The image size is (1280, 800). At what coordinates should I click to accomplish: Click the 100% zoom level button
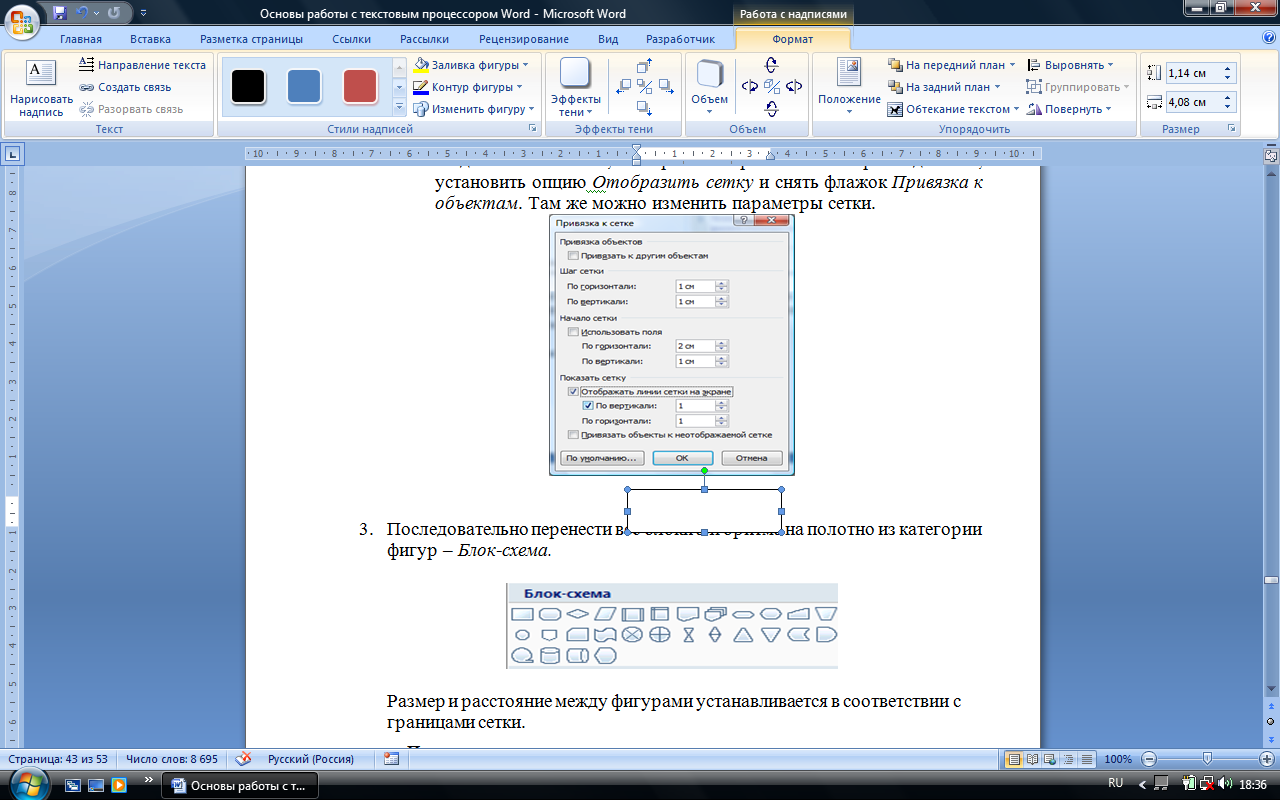coord(1117,759)
